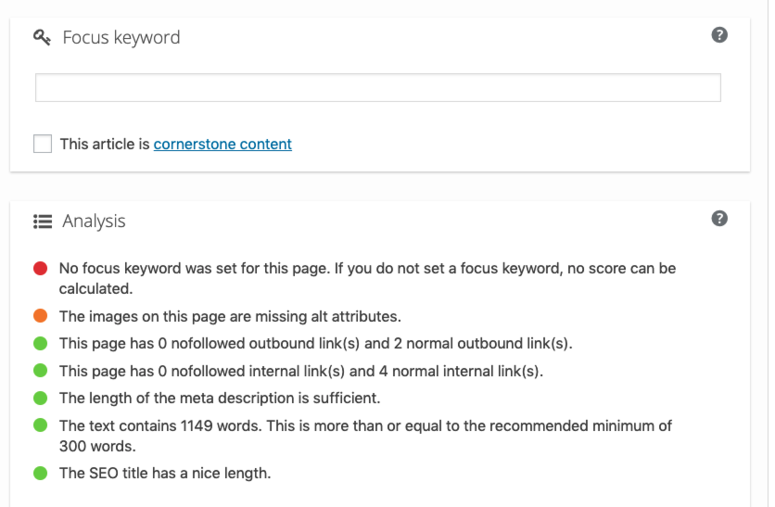Click the SEO title has nice length text
The image size is (775, 507).
tap(165, 473)
